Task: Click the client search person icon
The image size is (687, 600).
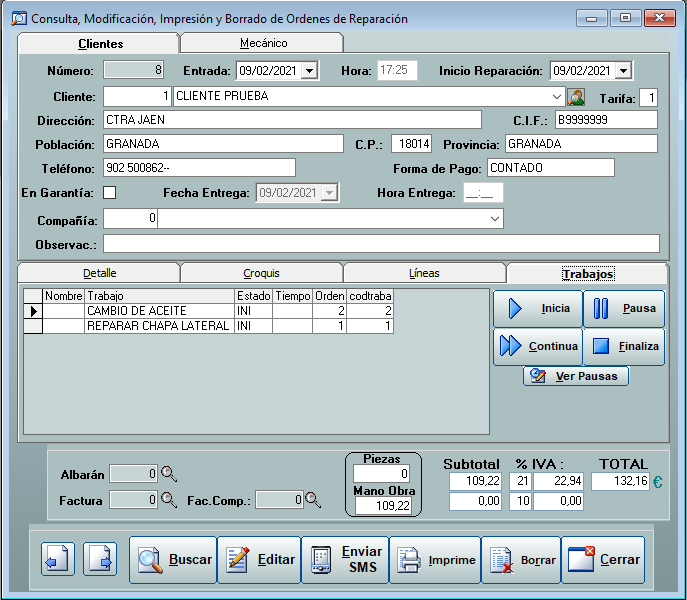Action: point(576,97)
